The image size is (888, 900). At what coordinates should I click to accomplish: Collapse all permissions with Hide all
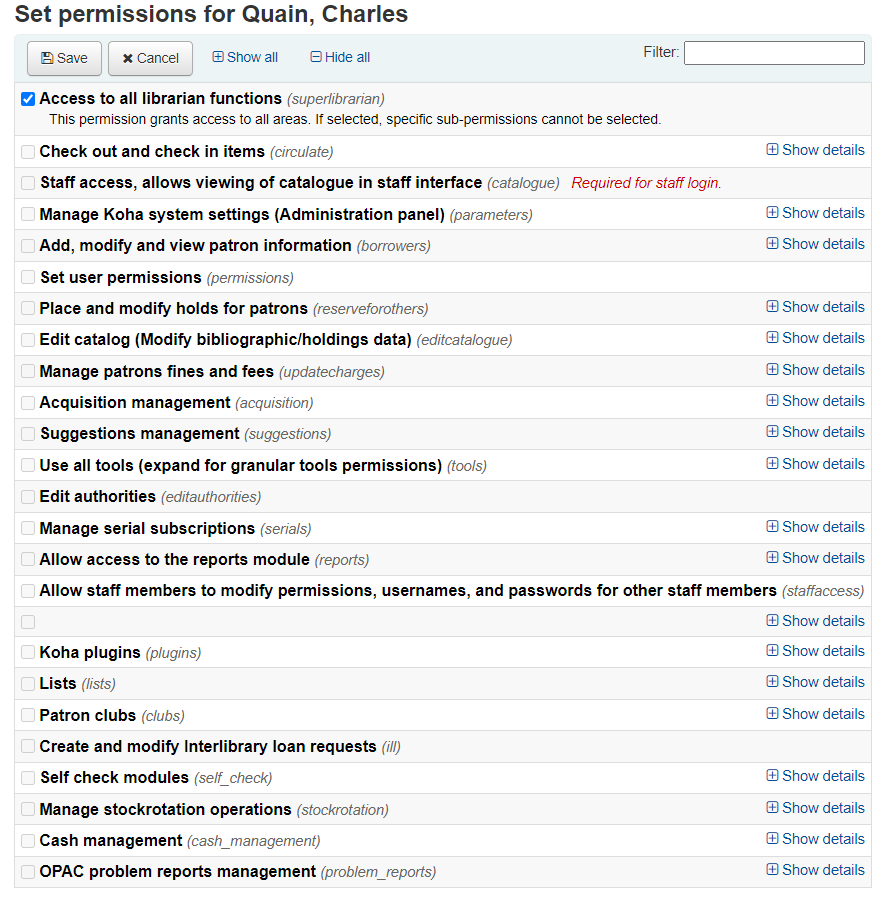click(340, 57)
